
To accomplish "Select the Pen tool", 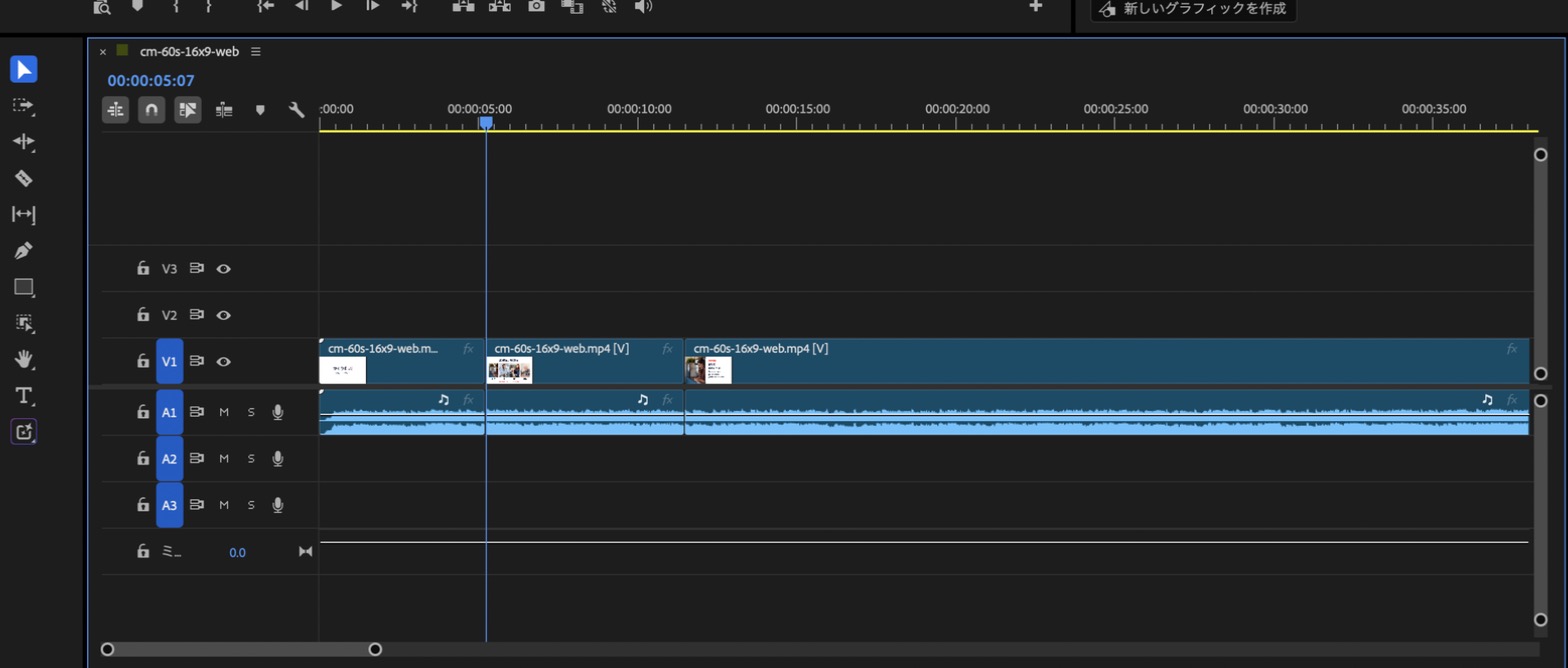I will 23,250.
